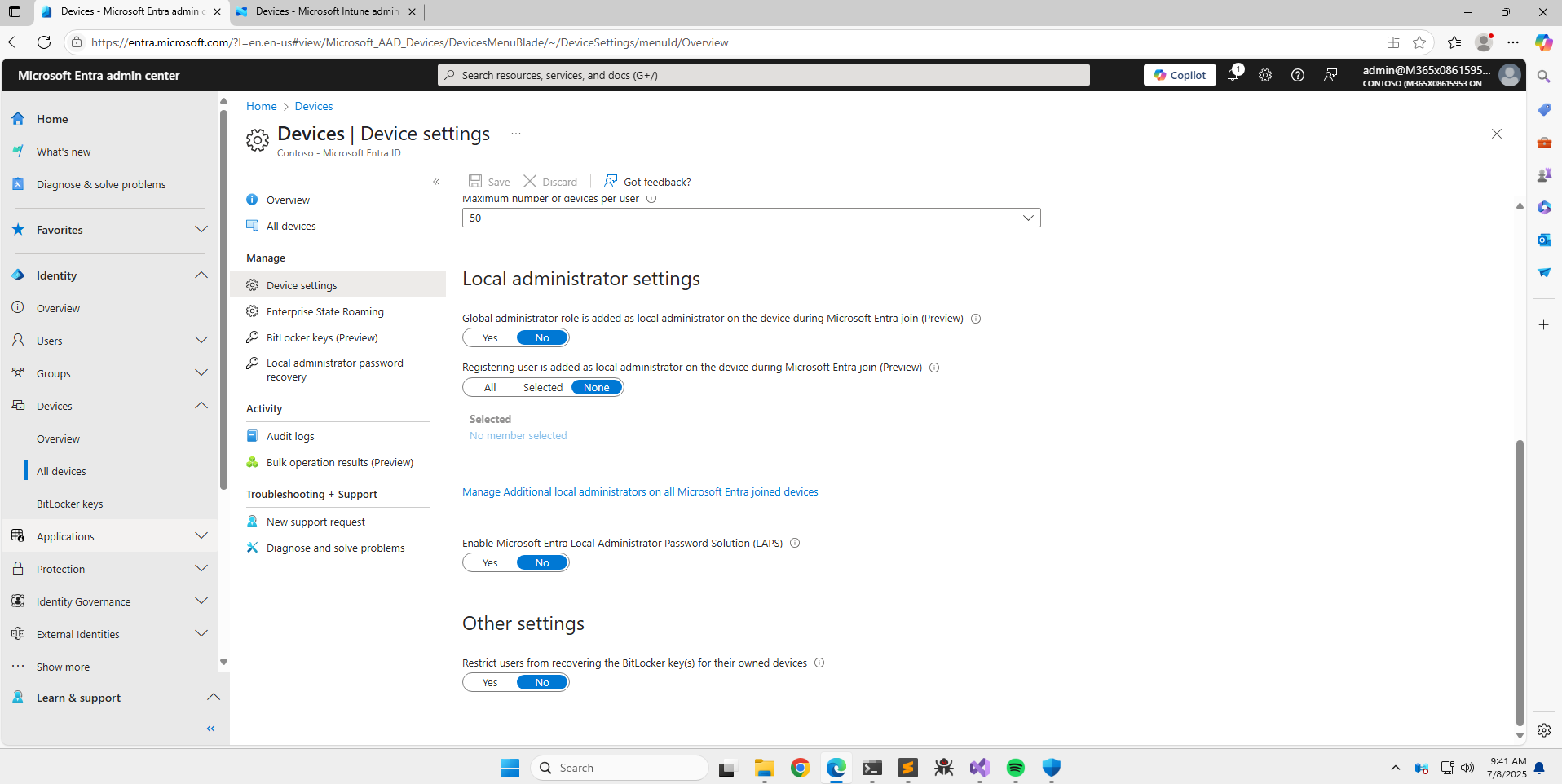This screenshot has height=784, width=1562.
Task: Click the feedback person icon in header
Action: coord(1330,75)
